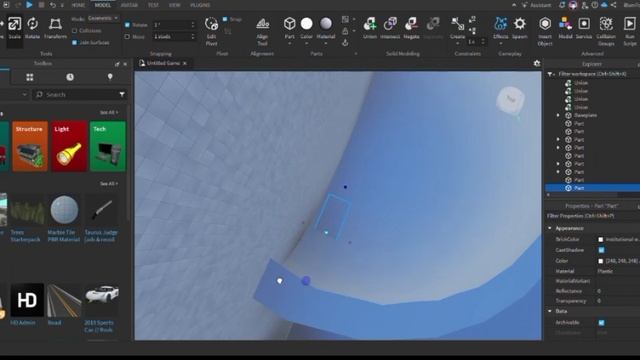
Task: Click the blue Play button in title bar
Action: click(x=29, y=5)
